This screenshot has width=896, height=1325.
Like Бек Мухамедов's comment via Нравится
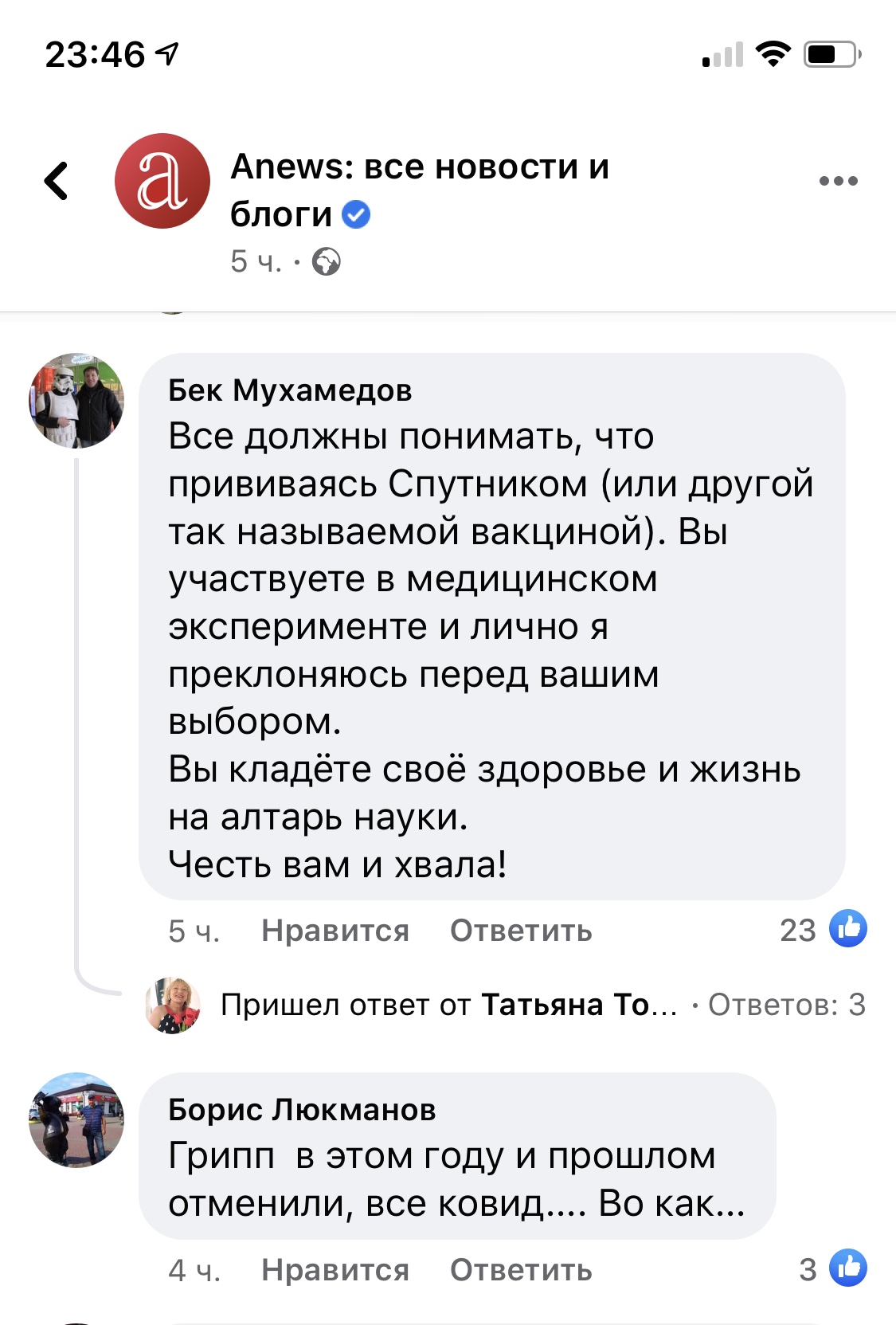[335, 931]
